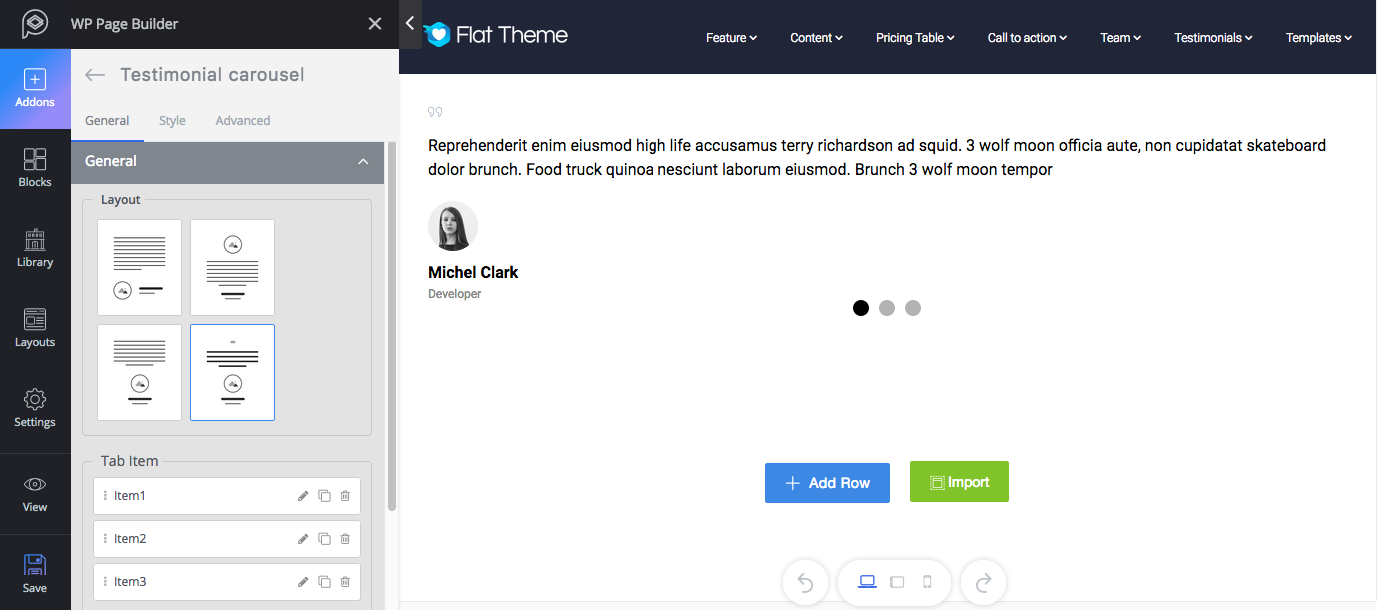The image size is (1377, 610).
Task: Edit Item2 with pencil icon
Action: (x=303, y=539)
